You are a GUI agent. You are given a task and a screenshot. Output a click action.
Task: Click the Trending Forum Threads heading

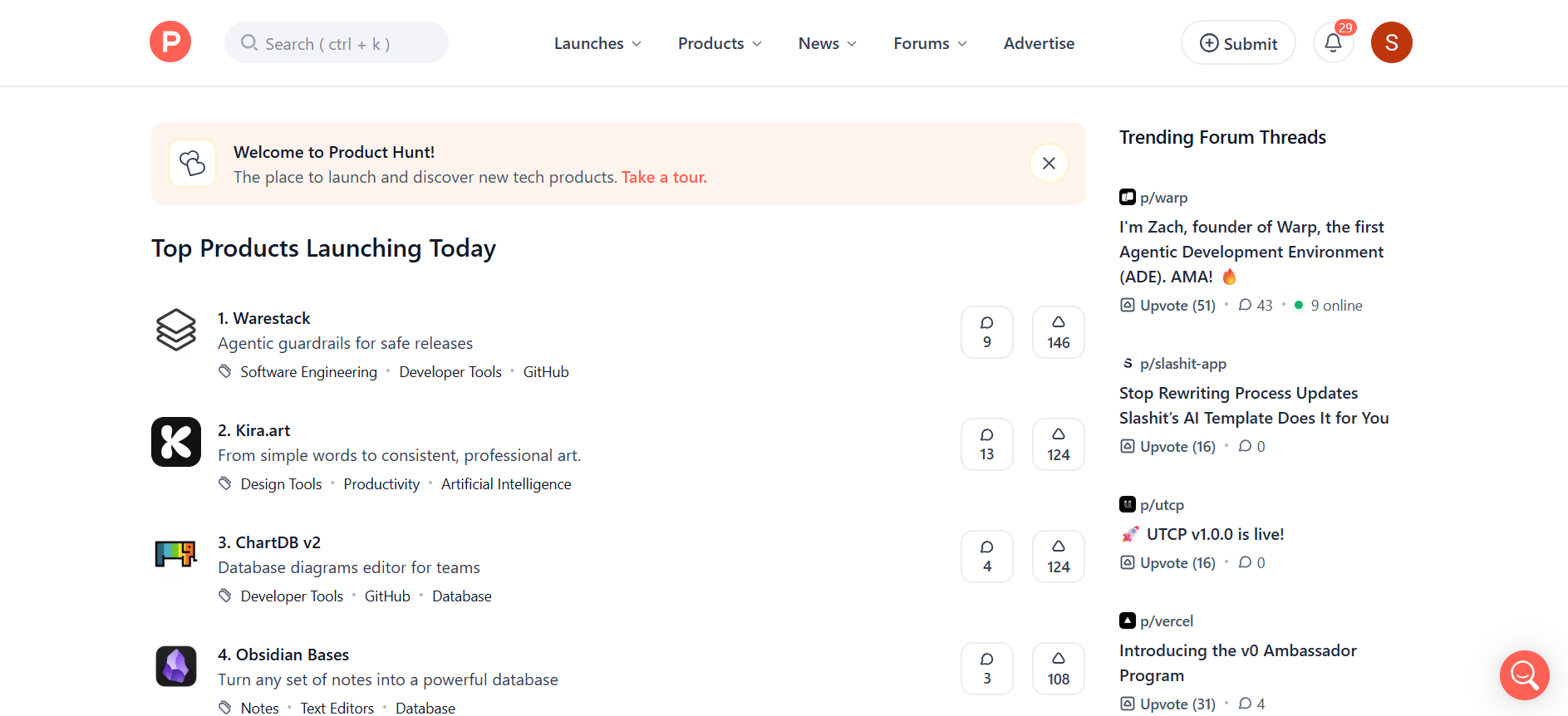point(1222,137)
